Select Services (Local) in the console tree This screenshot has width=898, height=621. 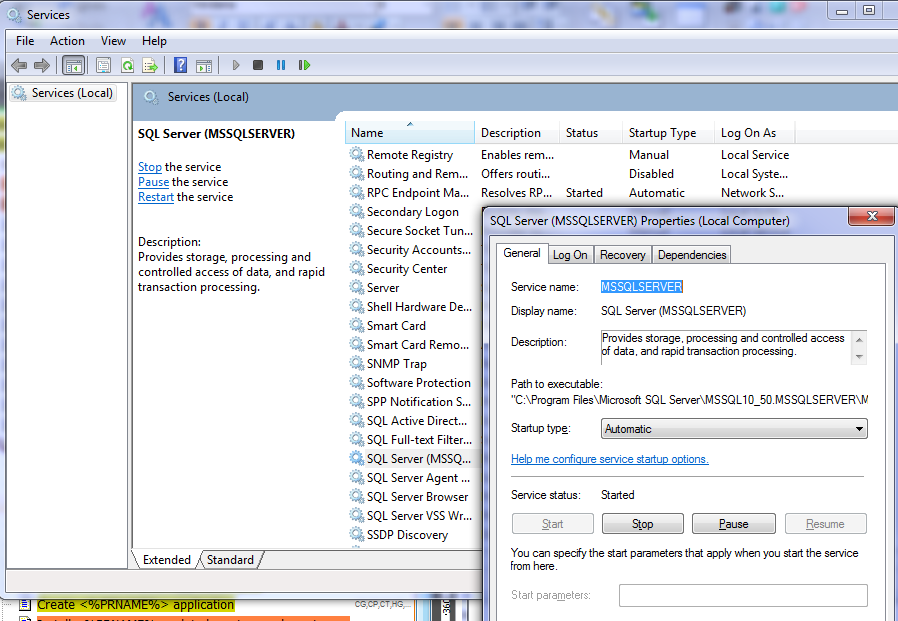coord(64,93)
